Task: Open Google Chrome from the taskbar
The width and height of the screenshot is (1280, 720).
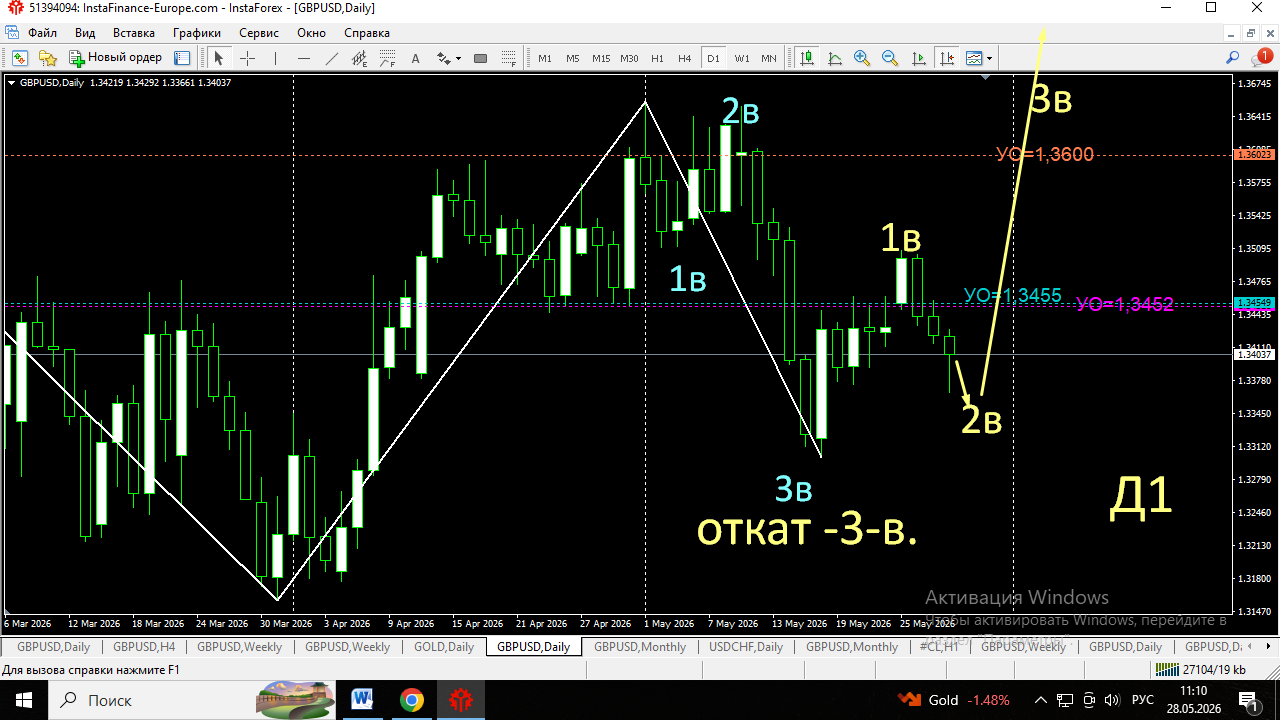Action: [411, 700]
